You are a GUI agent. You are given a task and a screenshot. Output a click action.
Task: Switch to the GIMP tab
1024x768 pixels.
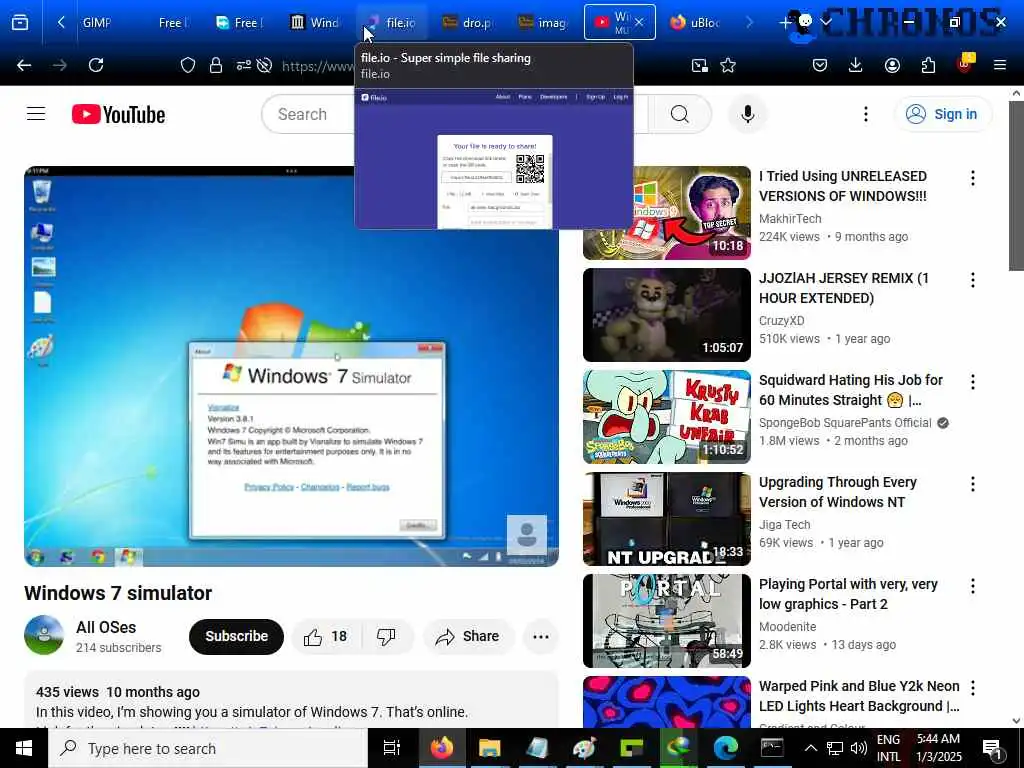coord(97,23)
